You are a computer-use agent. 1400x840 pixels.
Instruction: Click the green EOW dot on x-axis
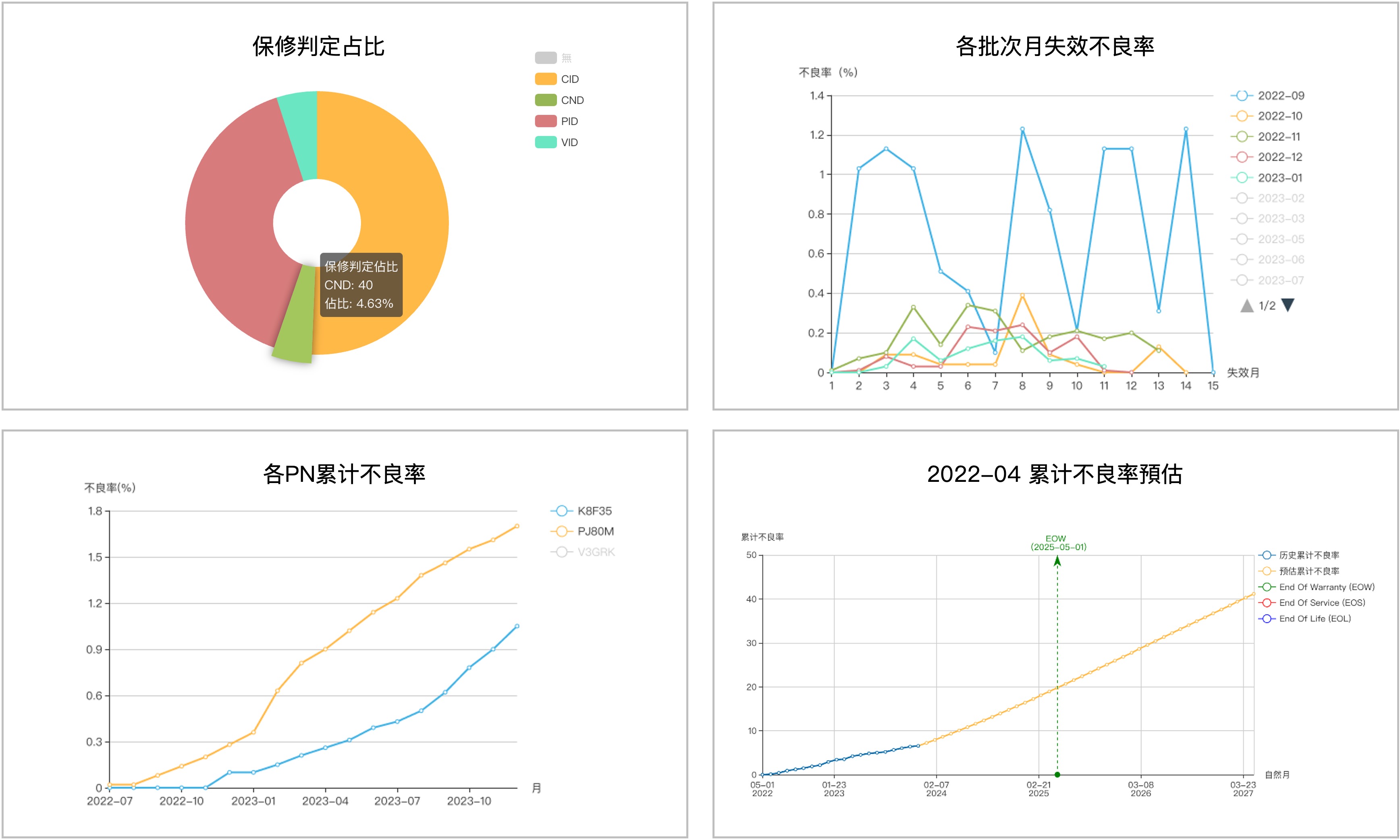[1057, 775]
